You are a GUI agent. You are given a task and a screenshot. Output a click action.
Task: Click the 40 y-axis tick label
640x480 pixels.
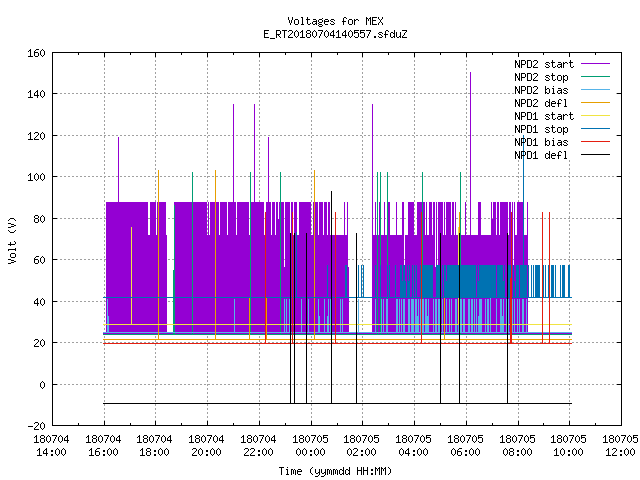[x=39, y=302]
